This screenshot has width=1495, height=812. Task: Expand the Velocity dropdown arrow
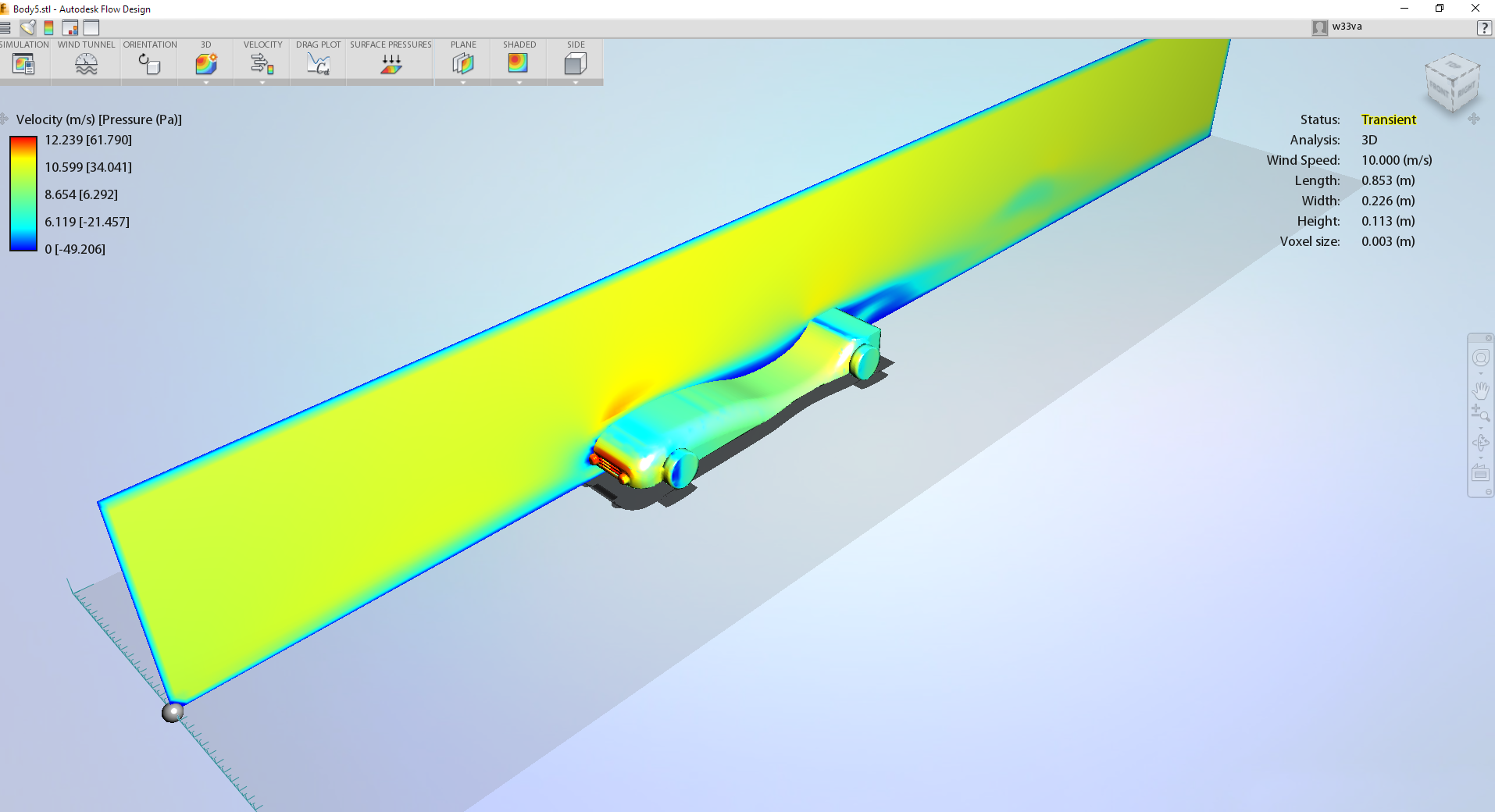(262, 82)
